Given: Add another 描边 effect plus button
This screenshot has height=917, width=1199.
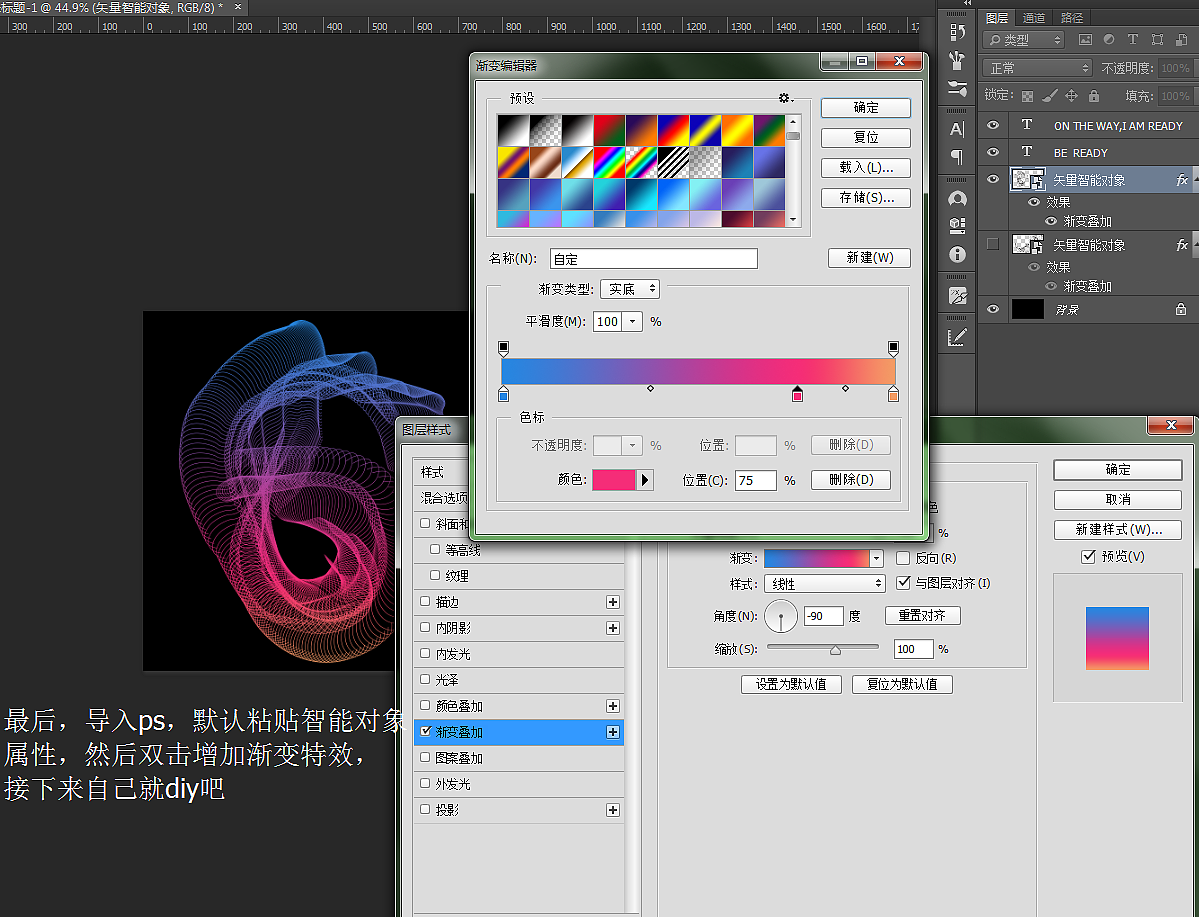Looking at the screenshot, I should [612, 602].
